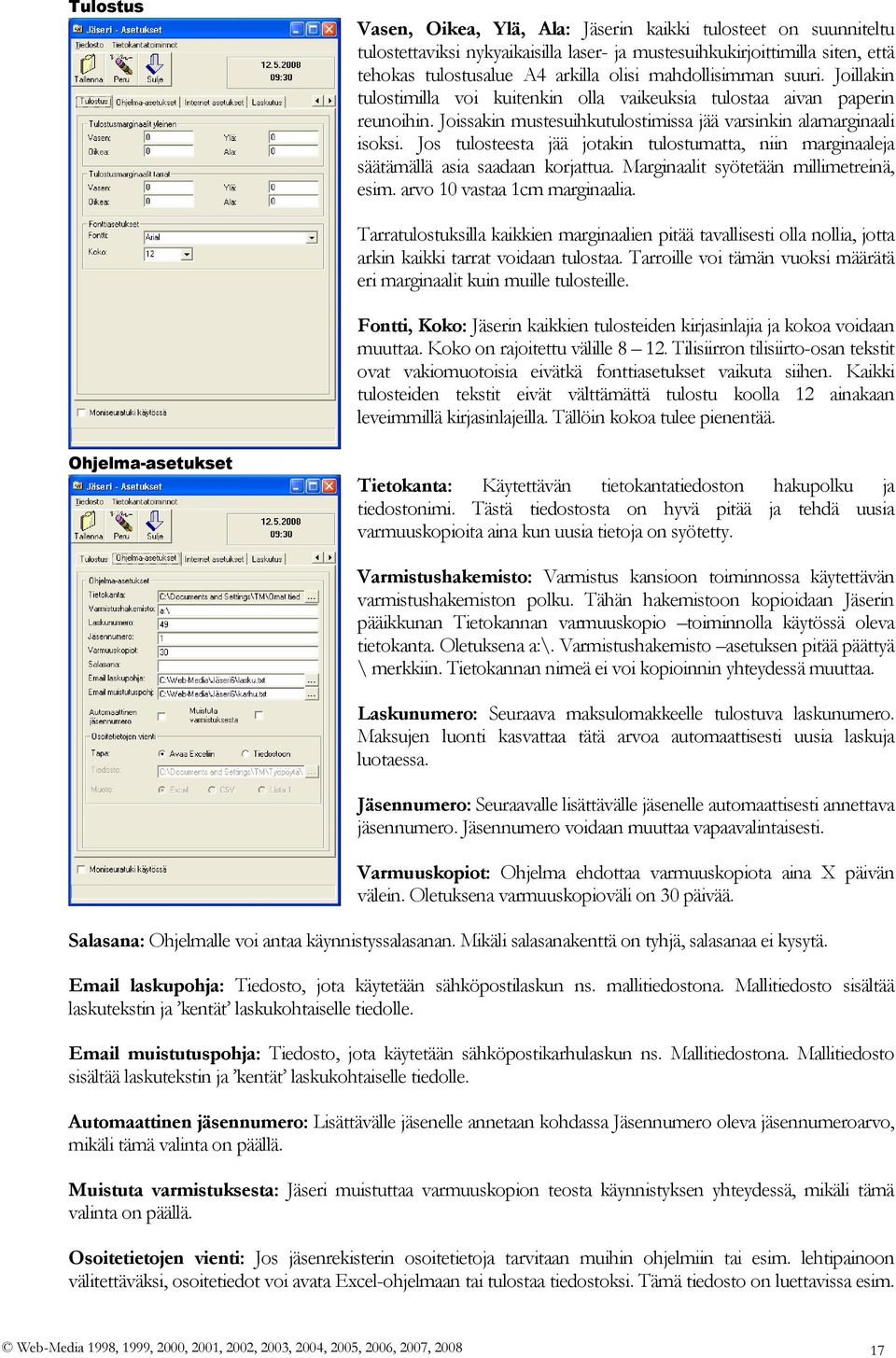Click the Jäsennumero field showing 1
896x1358 pixels.
tap(238, 638)
